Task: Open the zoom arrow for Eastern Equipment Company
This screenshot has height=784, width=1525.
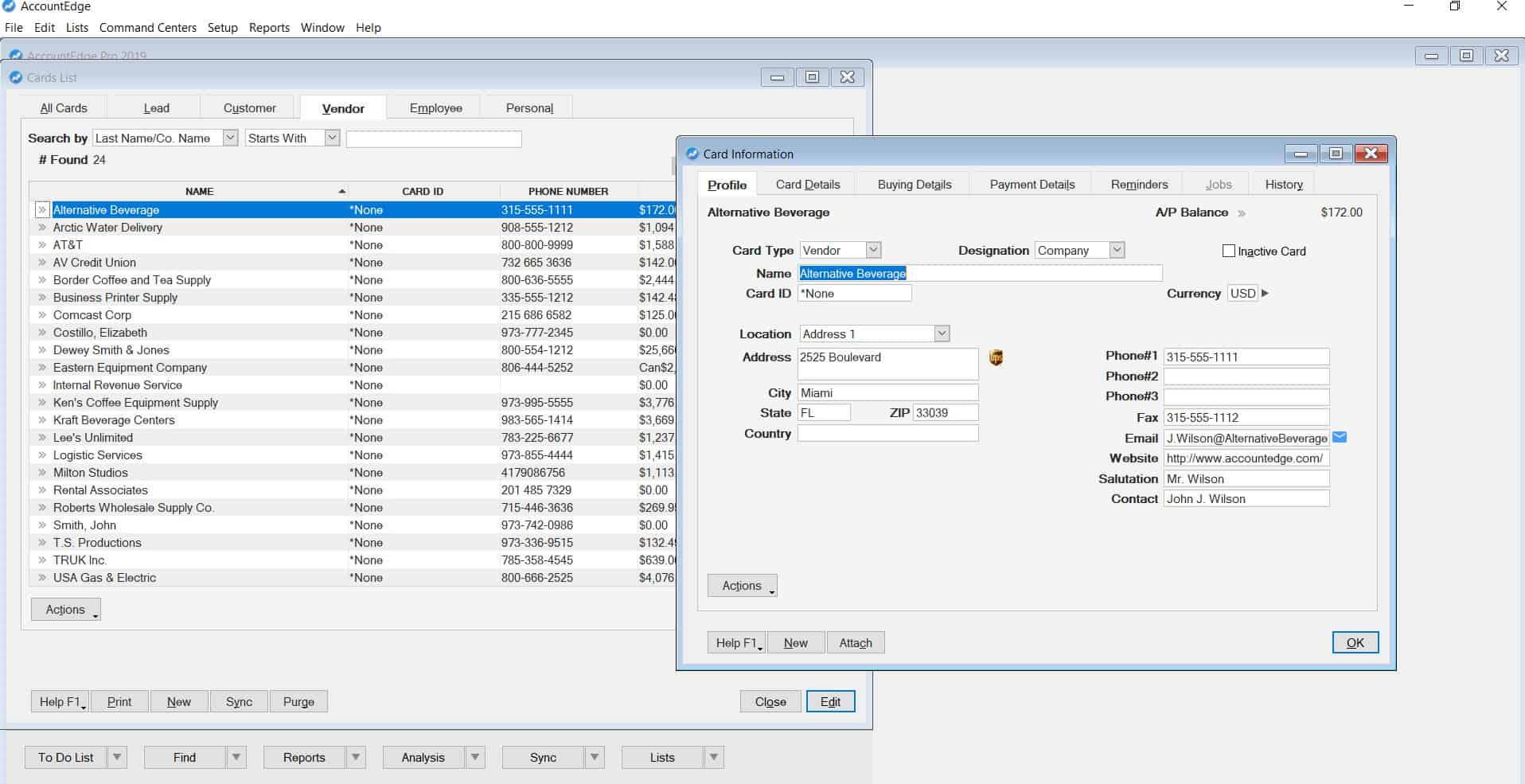Action: pyautogui.click(x=42, y=368)
